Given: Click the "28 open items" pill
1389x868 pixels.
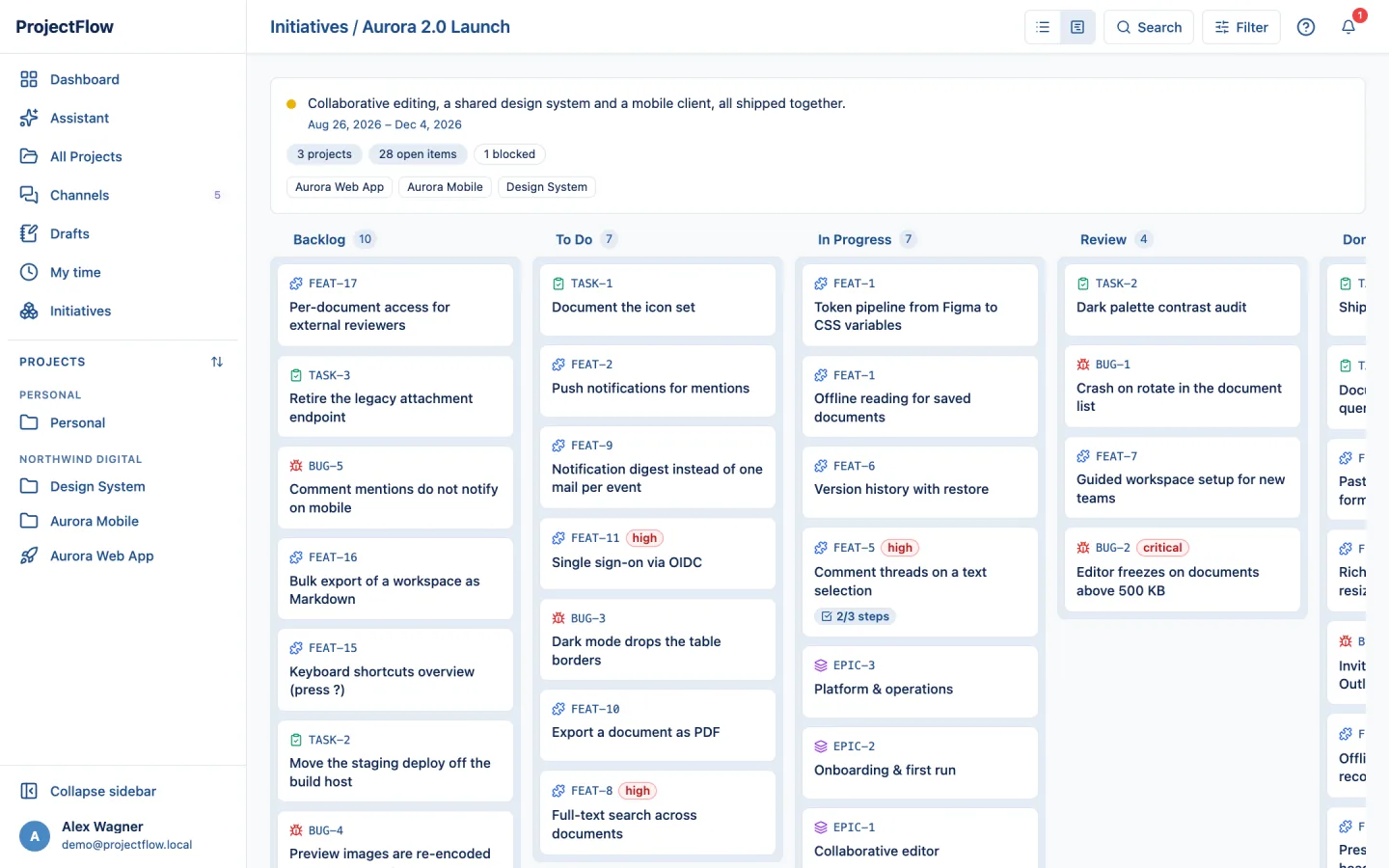Looking at the screenshot, I should point(418,154).
